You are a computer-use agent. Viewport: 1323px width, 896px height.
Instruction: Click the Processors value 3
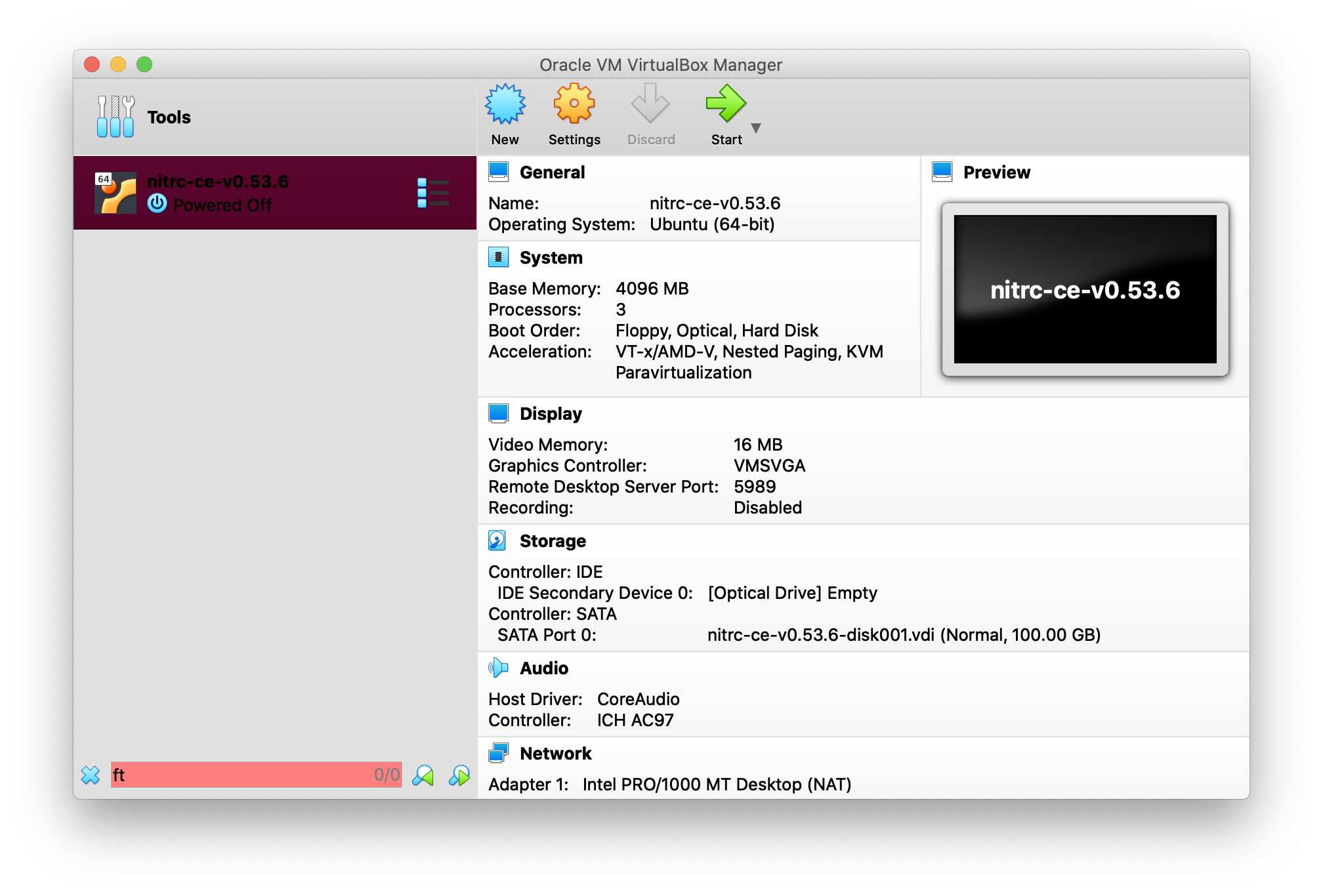(x=621, y=310)
